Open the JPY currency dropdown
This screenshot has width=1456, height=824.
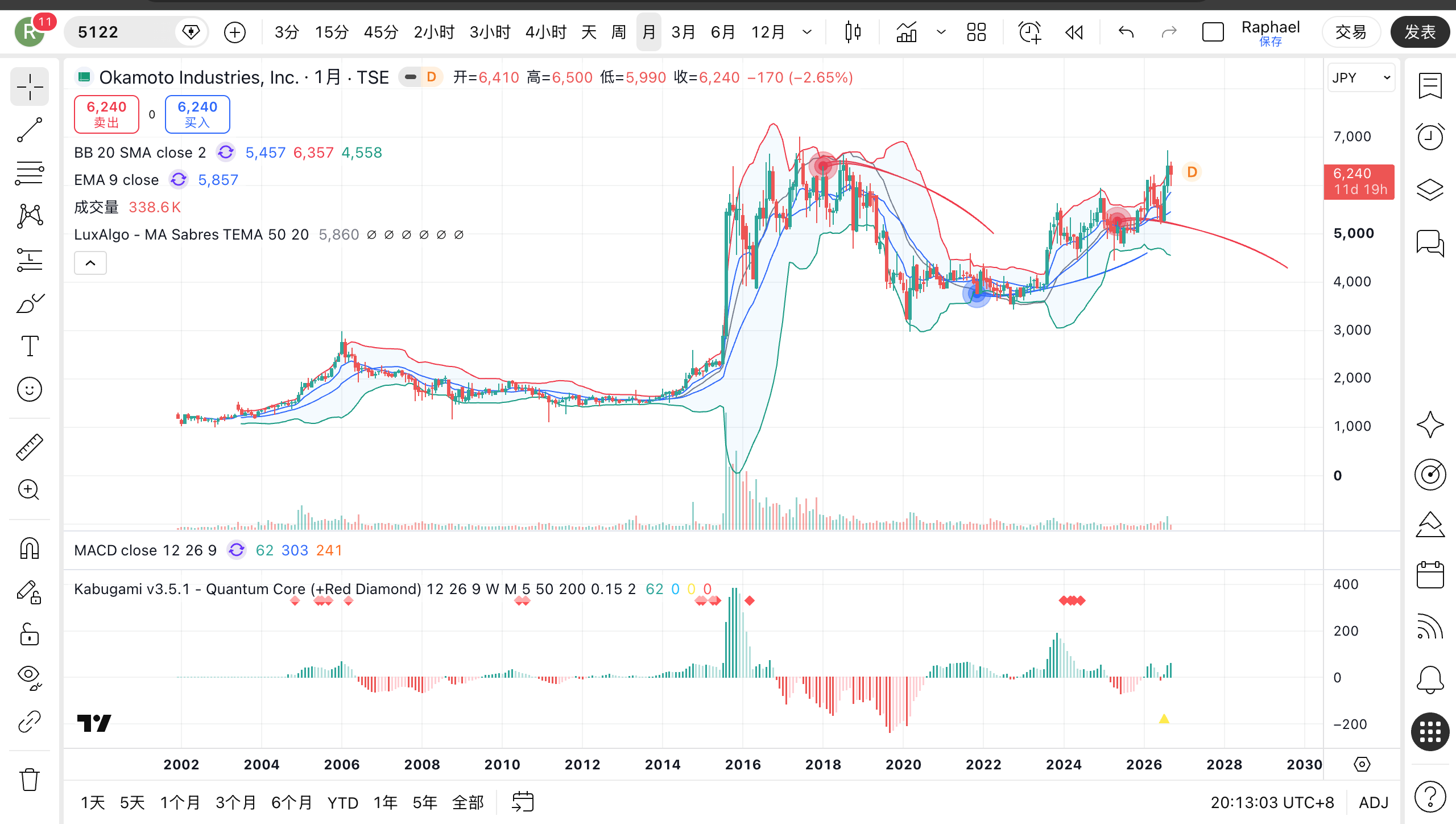(1362, 77)
